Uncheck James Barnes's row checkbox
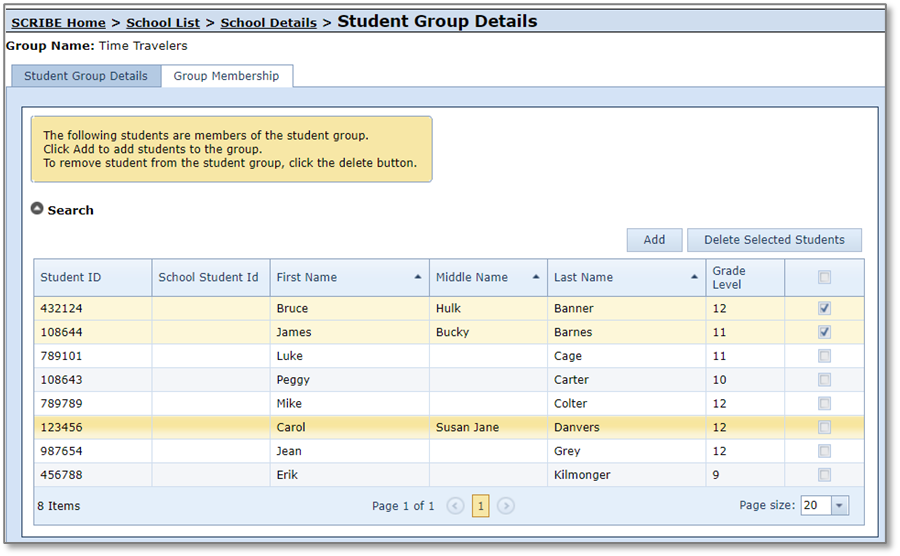Screen dimensions: 900x556 point(824,332)
